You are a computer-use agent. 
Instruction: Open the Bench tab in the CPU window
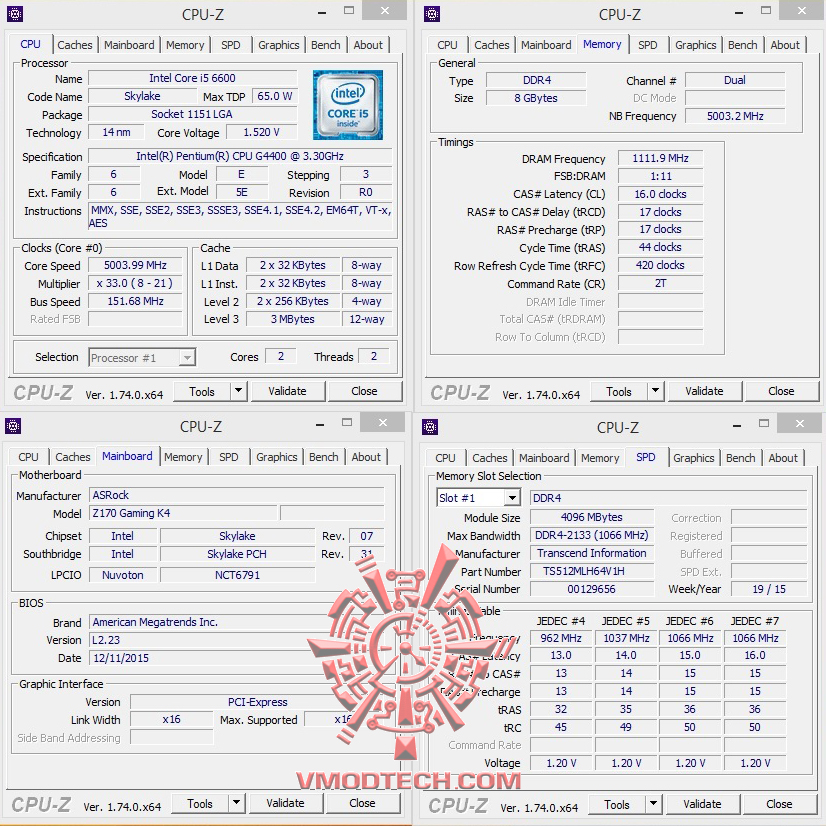coord(326,45)
